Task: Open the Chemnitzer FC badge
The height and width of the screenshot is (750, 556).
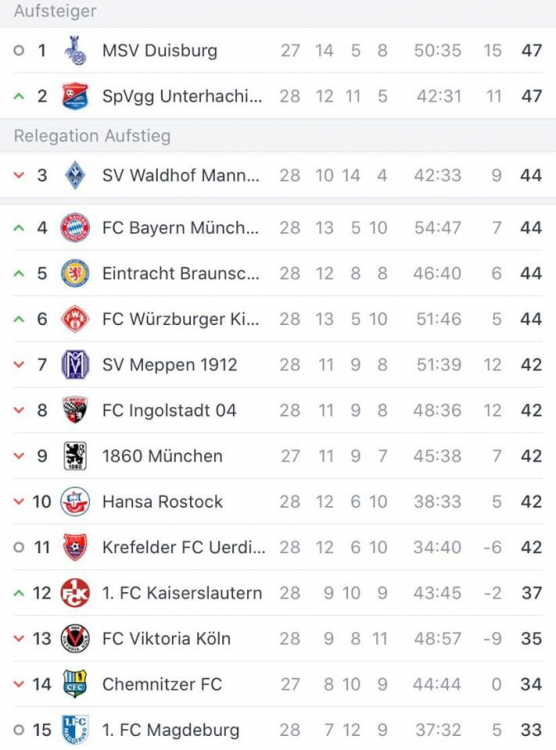Action: 75,684
